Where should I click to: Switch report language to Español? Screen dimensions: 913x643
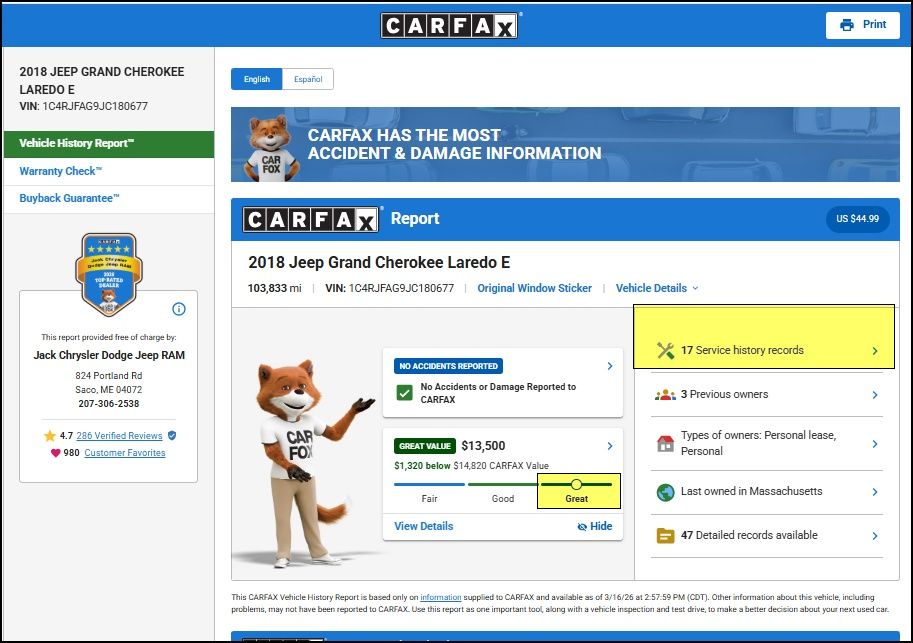tap(308, 79)
